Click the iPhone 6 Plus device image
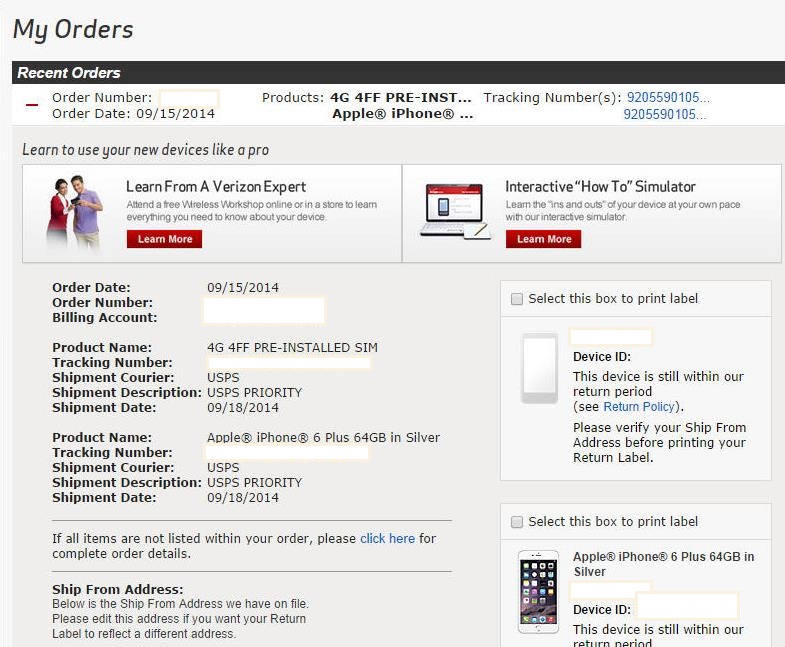This screenshot has width=785, height=647. coord(538,592)
